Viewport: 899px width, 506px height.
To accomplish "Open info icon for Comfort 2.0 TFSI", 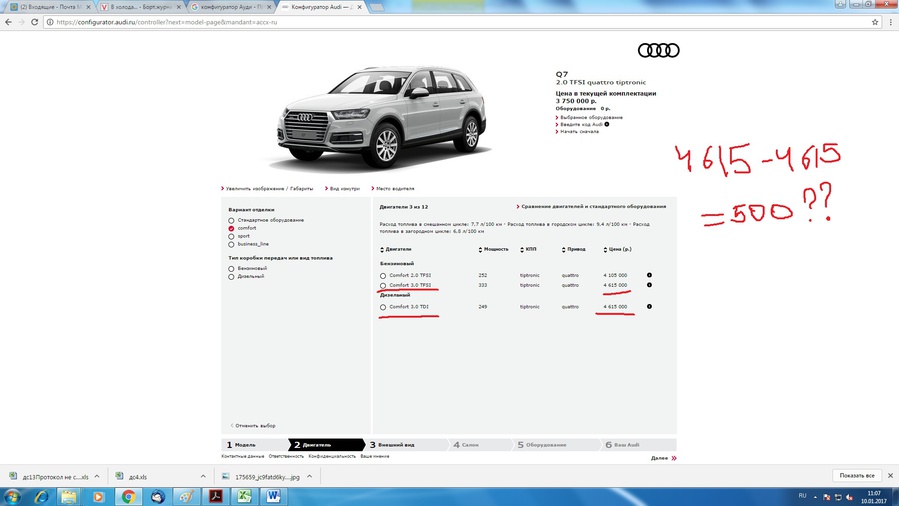I will (x=649, y=275).
